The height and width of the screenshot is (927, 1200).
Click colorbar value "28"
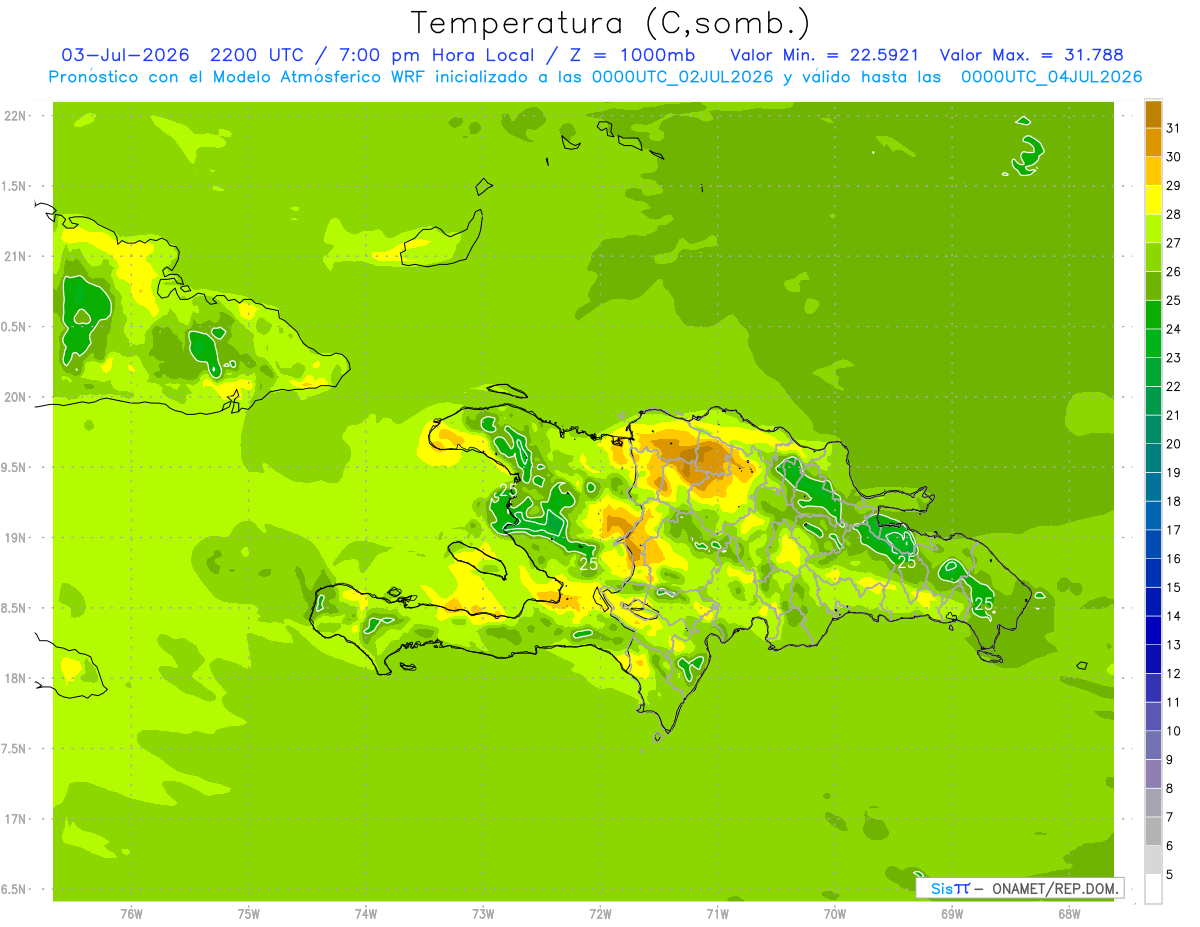(x=1174, y=214)
